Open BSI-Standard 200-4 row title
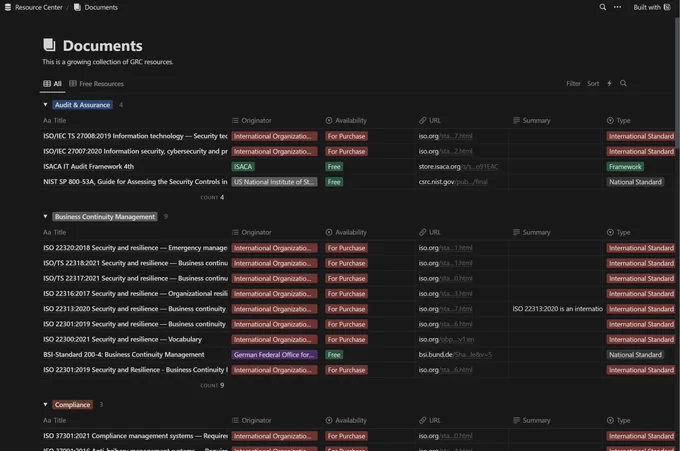Screen dimensions: 680x451 [124, 354]
